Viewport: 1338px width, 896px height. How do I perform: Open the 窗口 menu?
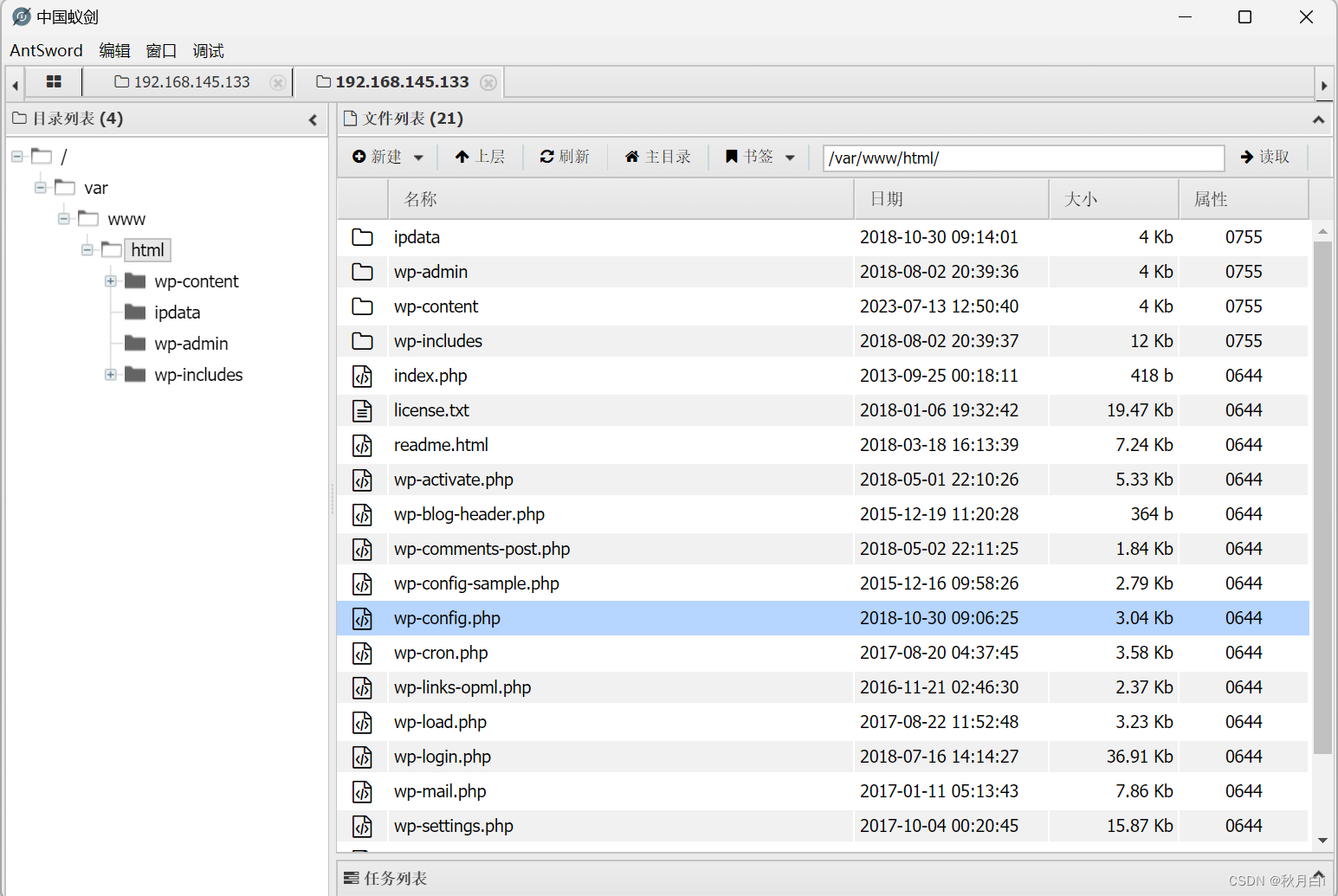pos(160,50)
